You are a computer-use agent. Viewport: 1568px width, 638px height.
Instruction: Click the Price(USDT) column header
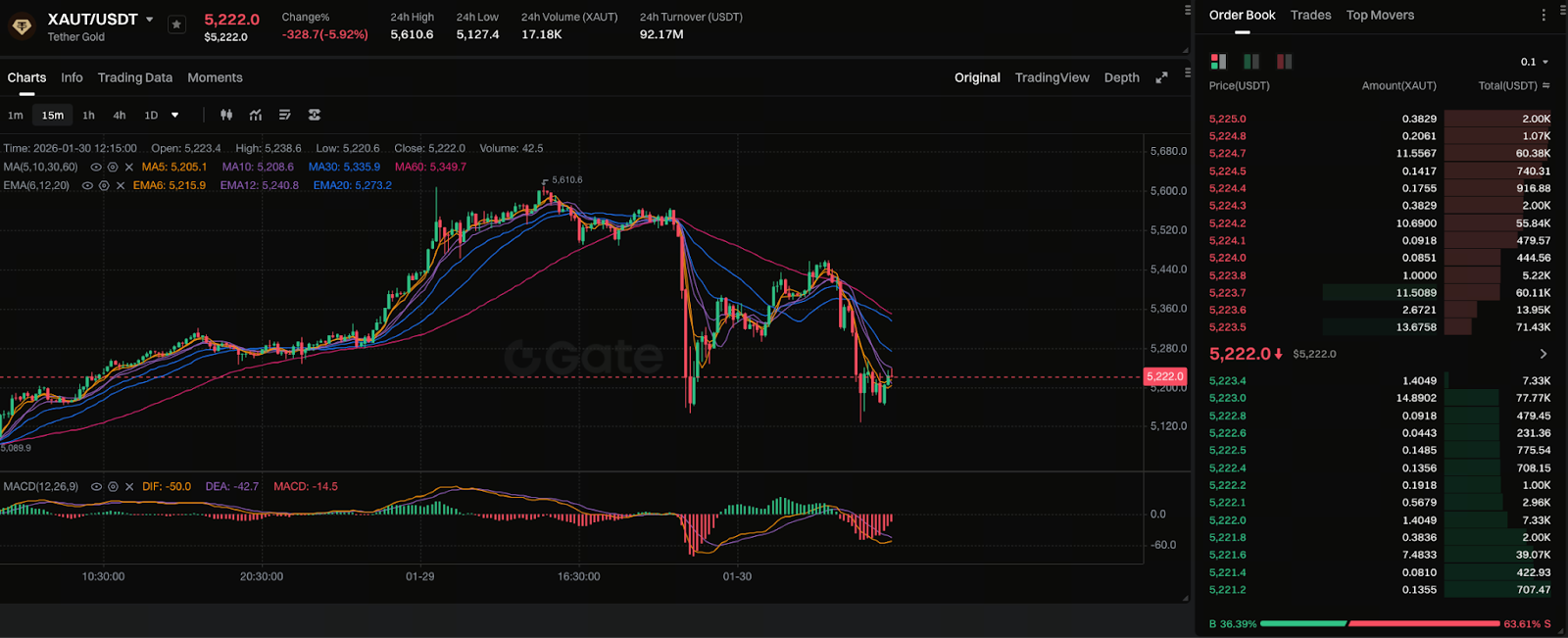pos(1239,86)
